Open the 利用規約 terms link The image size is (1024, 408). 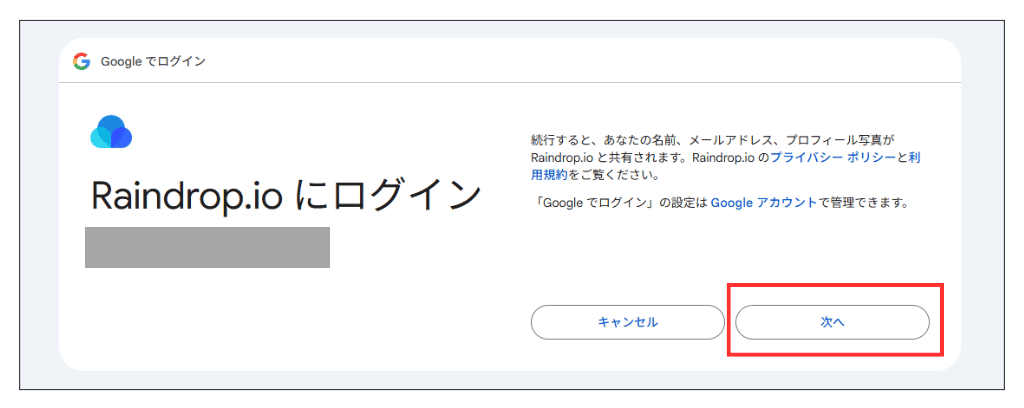tap(549, 174)
